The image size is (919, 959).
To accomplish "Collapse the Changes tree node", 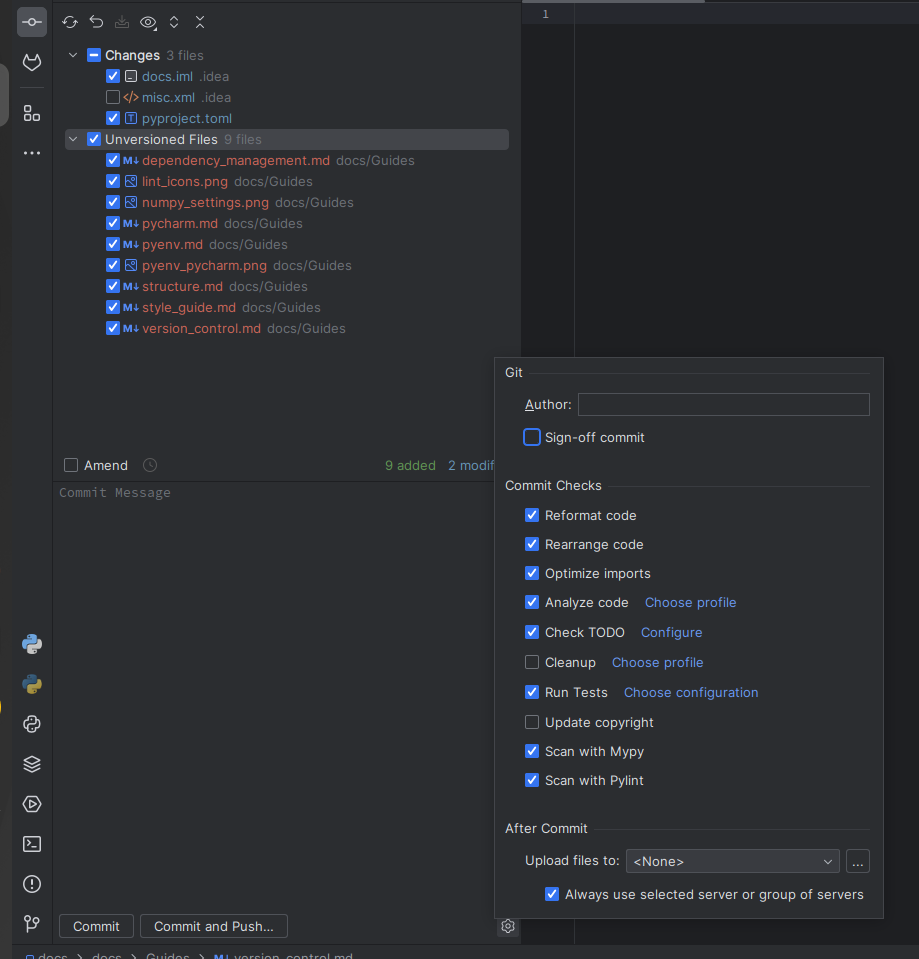I will point(73,56).
